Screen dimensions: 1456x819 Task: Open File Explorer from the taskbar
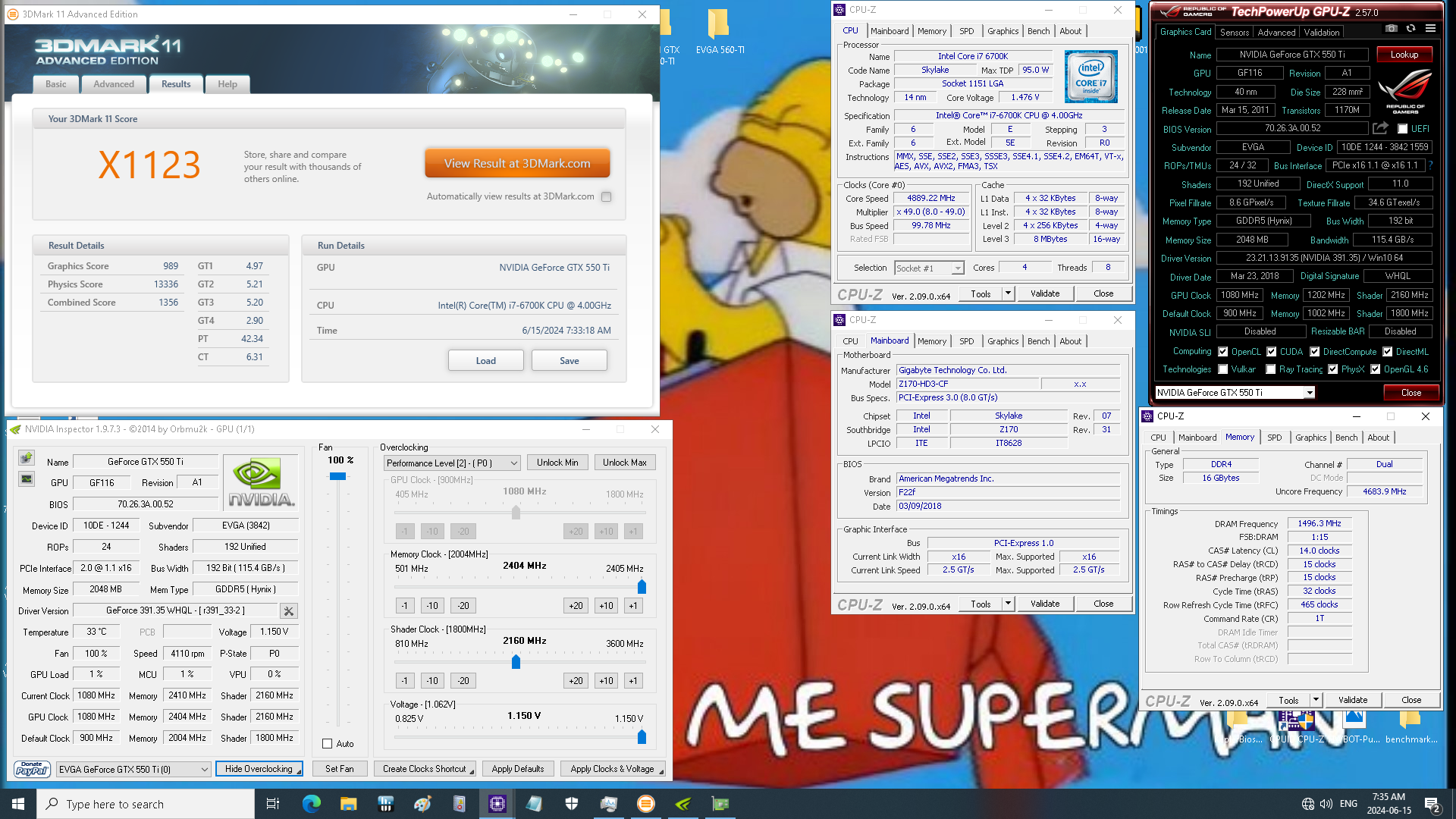click(x=348, y=804)
